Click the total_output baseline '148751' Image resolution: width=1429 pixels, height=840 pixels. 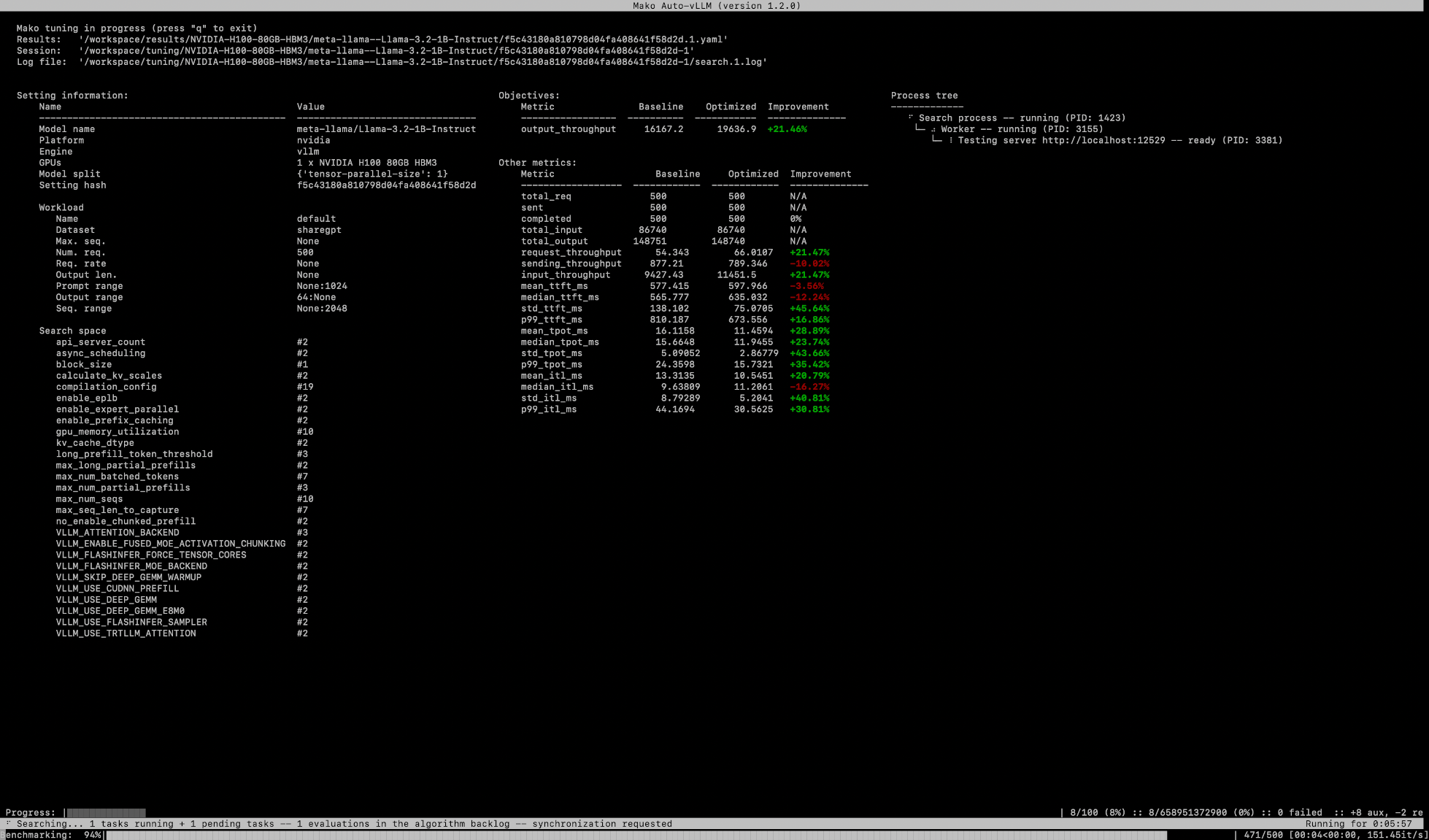coord(650,242)
